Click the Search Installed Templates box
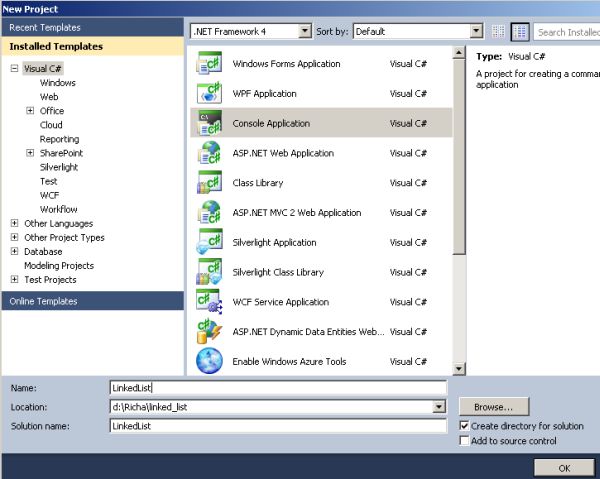This screenshot has width=600, height=479. point(567,32)
